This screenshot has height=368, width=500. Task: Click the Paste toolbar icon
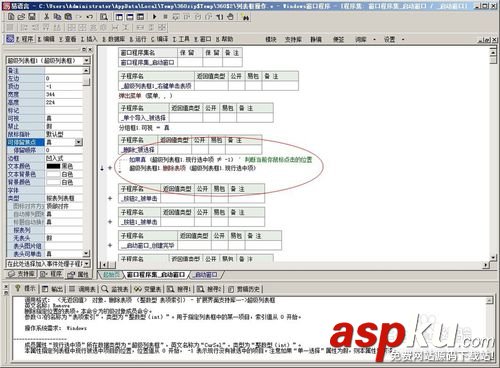click(x=68, y=16)
